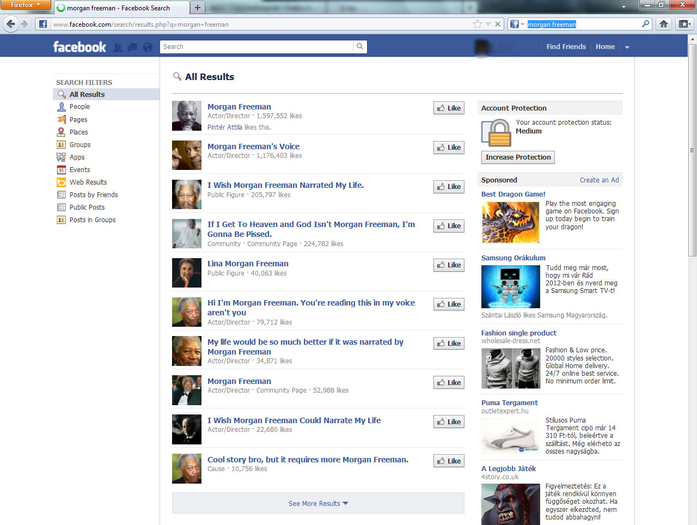Open address bar history dropdown arrow

[x=488, y=24]
